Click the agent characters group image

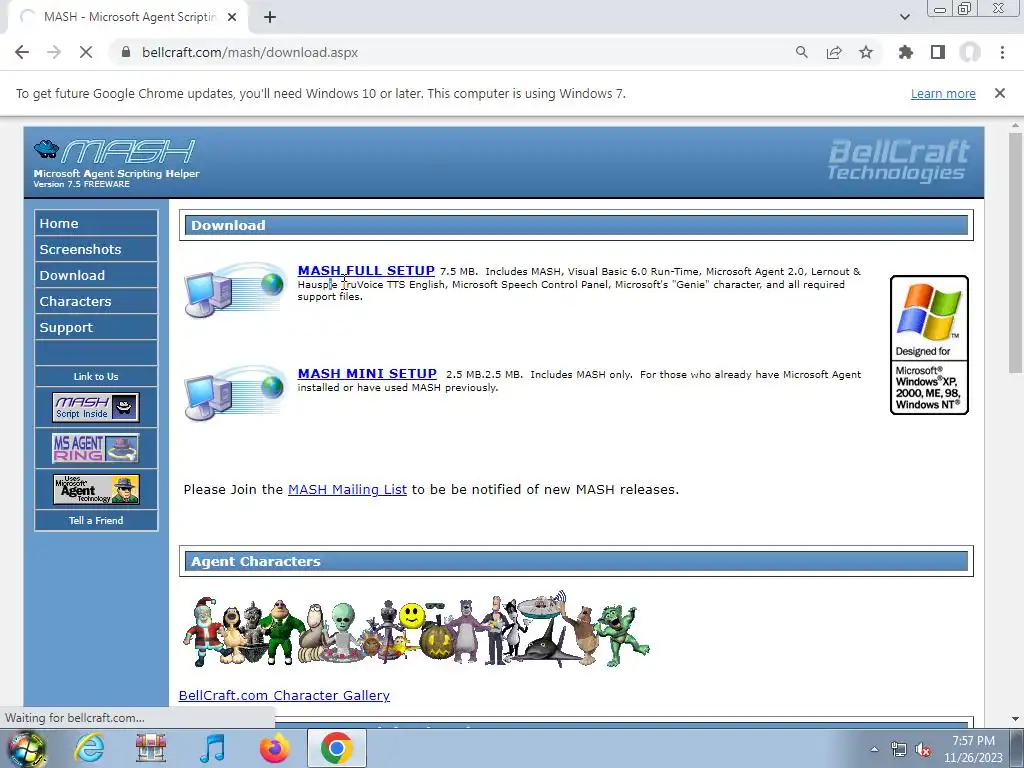coord(416,630)
